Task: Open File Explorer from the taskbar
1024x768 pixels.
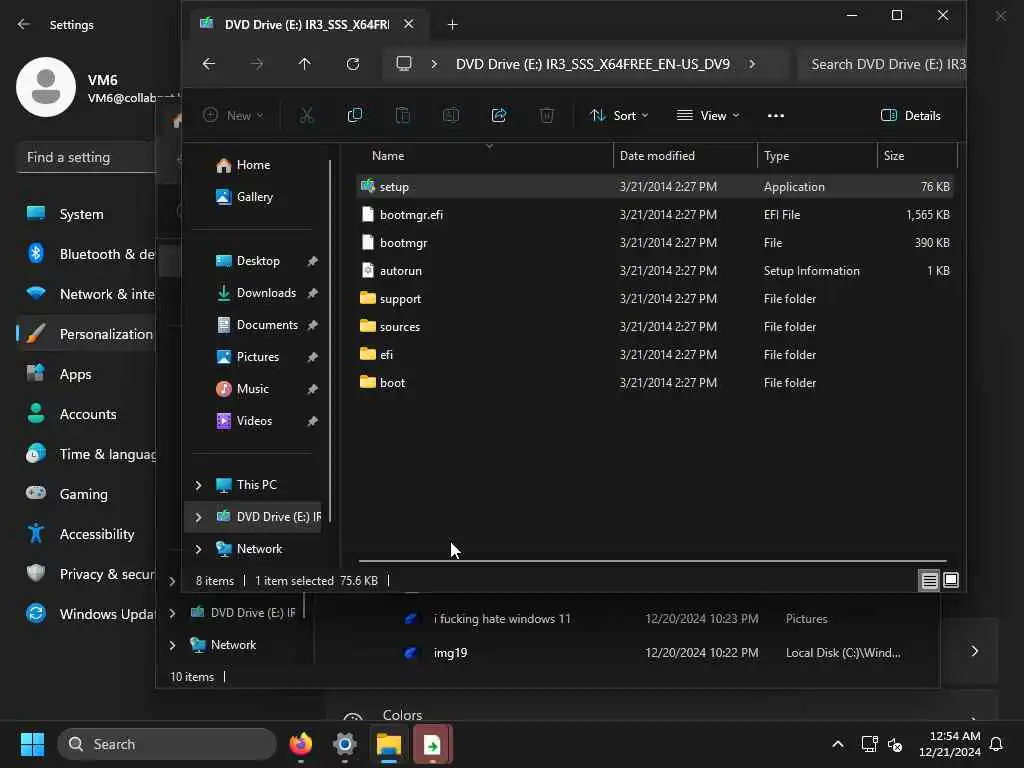Action: click(x=389, y=744)
